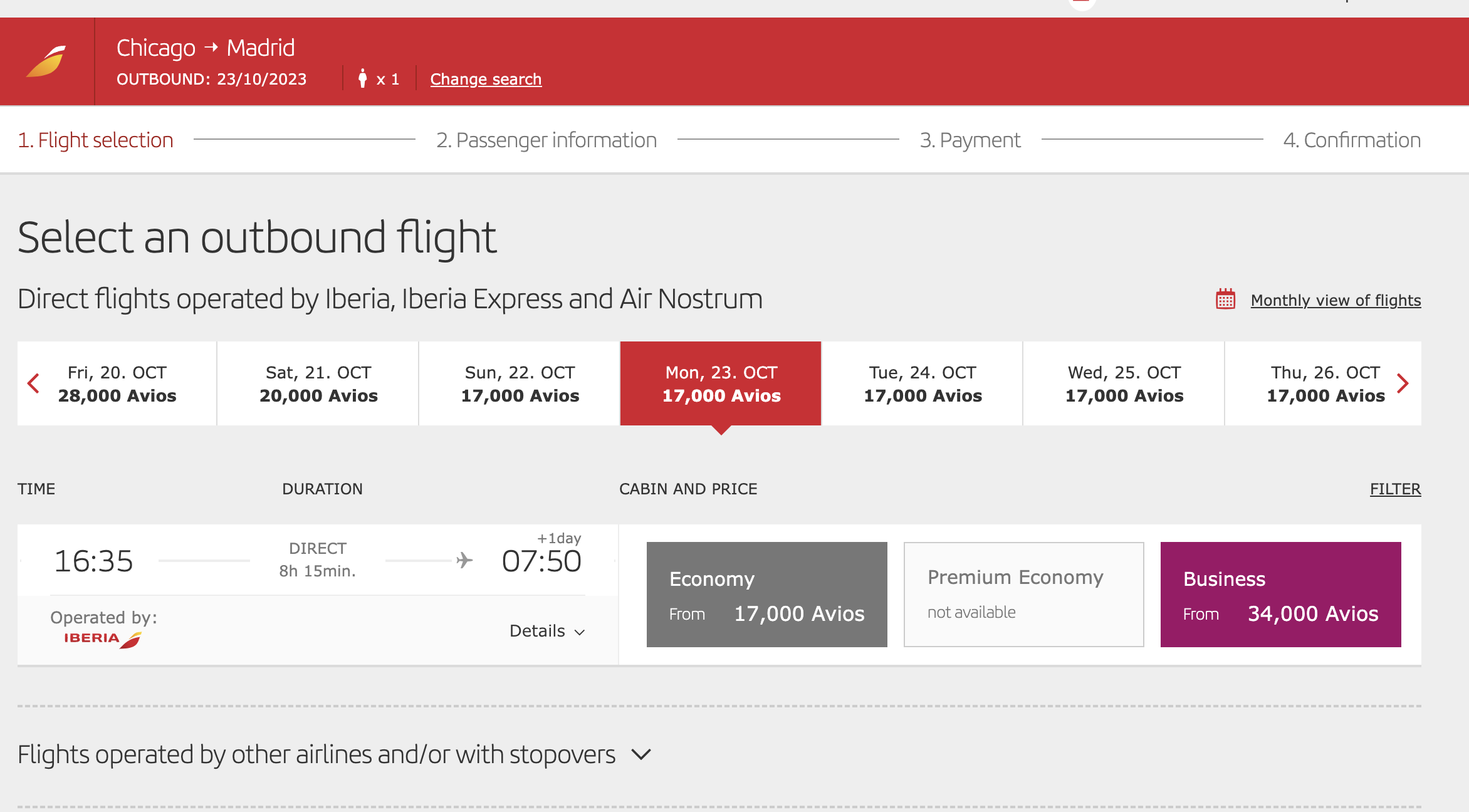The image size is (1469, 812).
Task: Click the 1. Flight selection step
Action: point(95,140)
